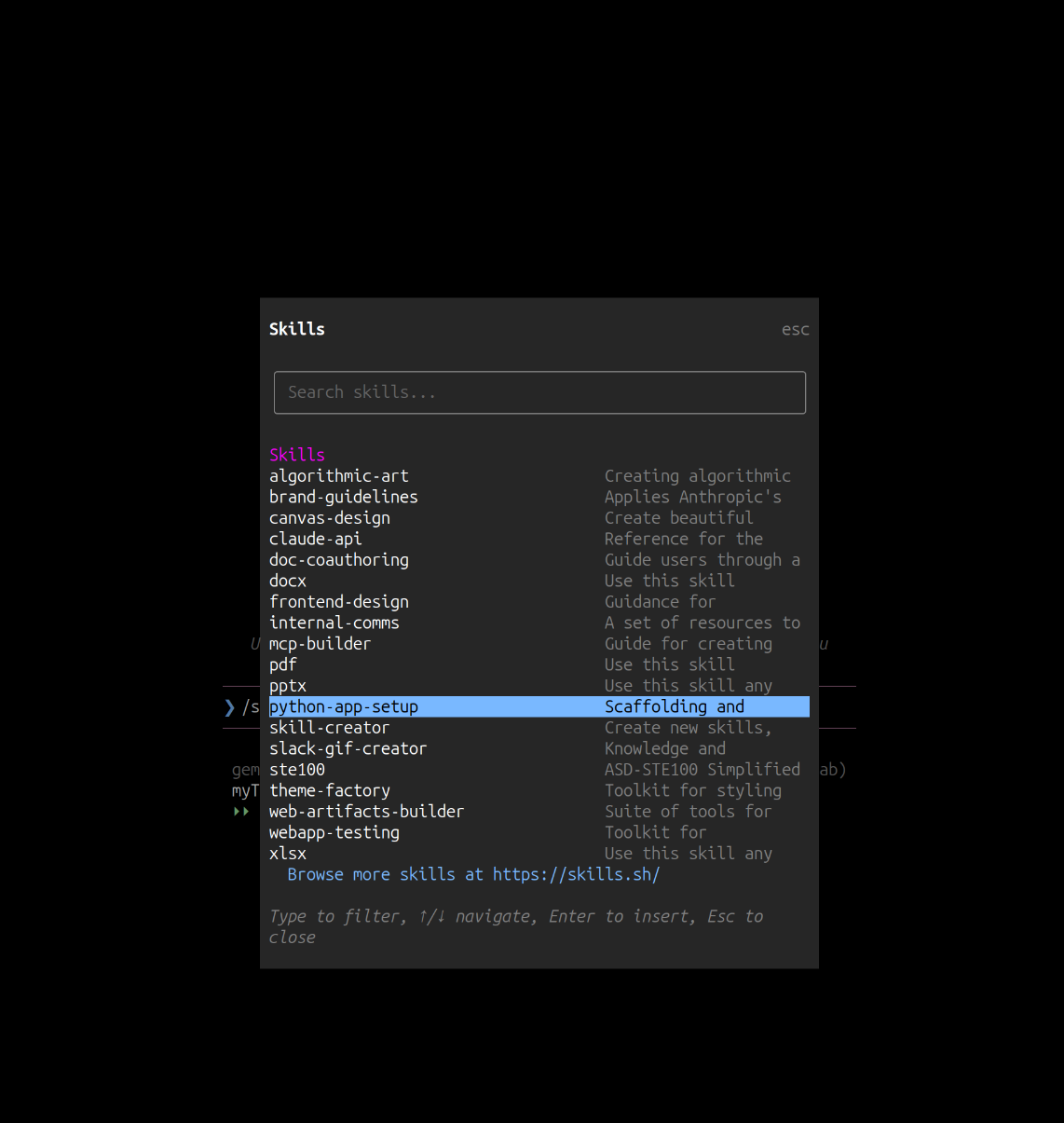Viewport: 1064px width, 1123px height.
Task: Select the xlsx skill row
Action: coord(539,854)
